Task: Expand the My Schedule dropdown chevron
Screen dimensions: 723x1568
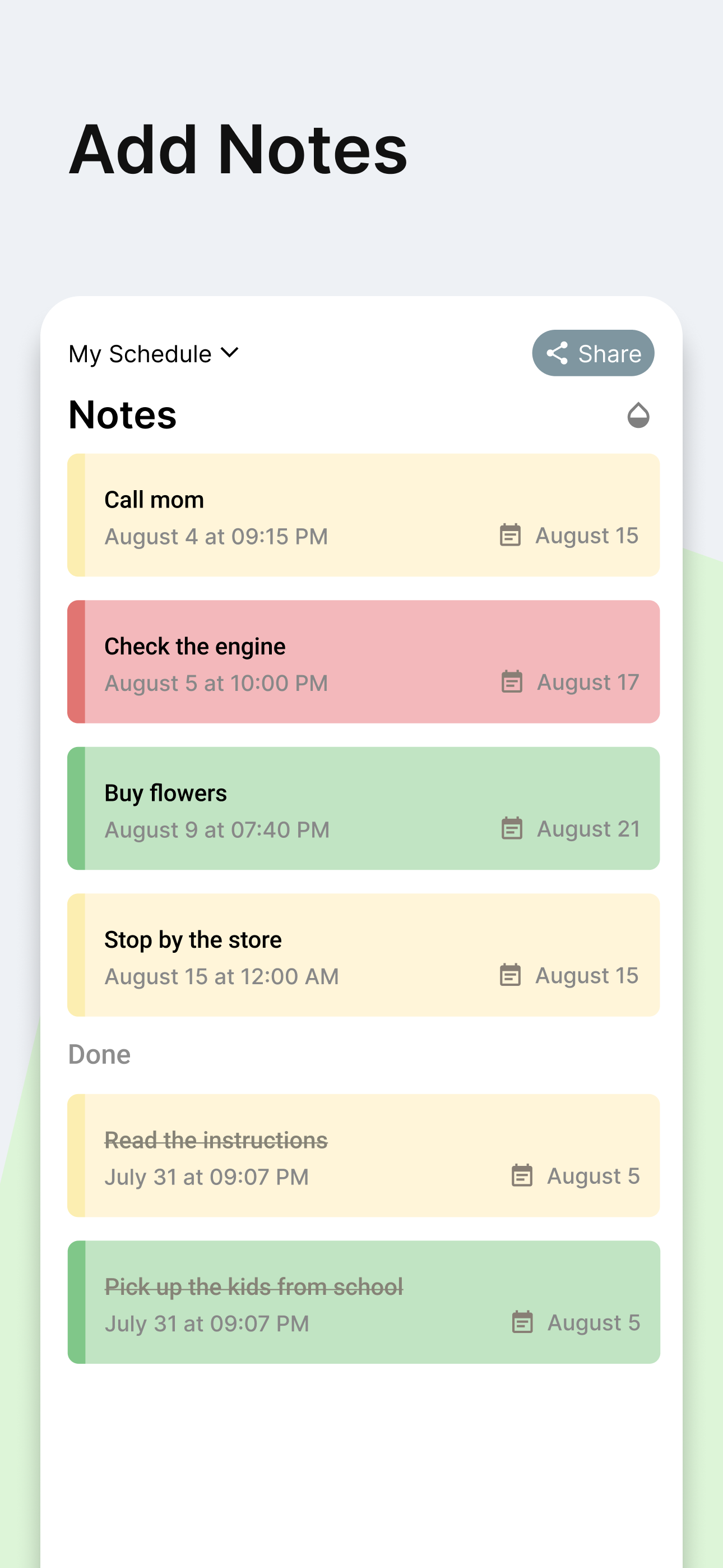Action: coord(229,352)
